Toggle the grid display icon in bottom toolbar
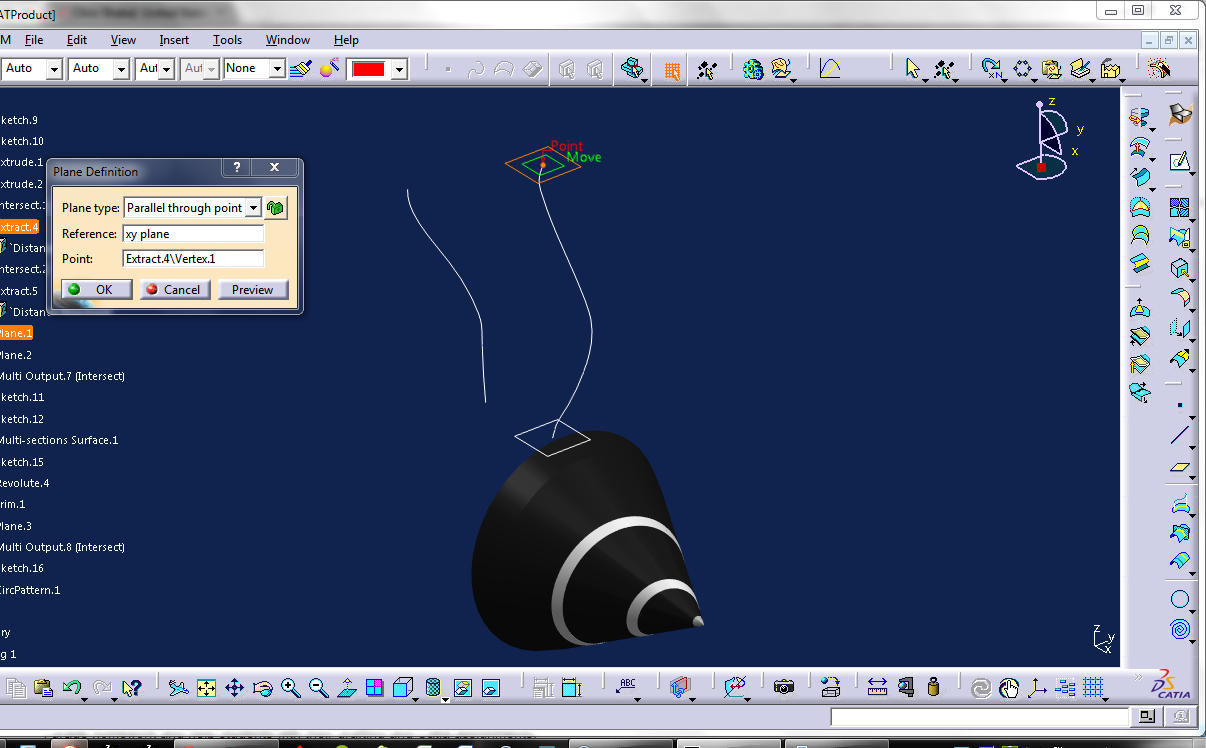The image size is (1206, 748). click(1093, 687)
